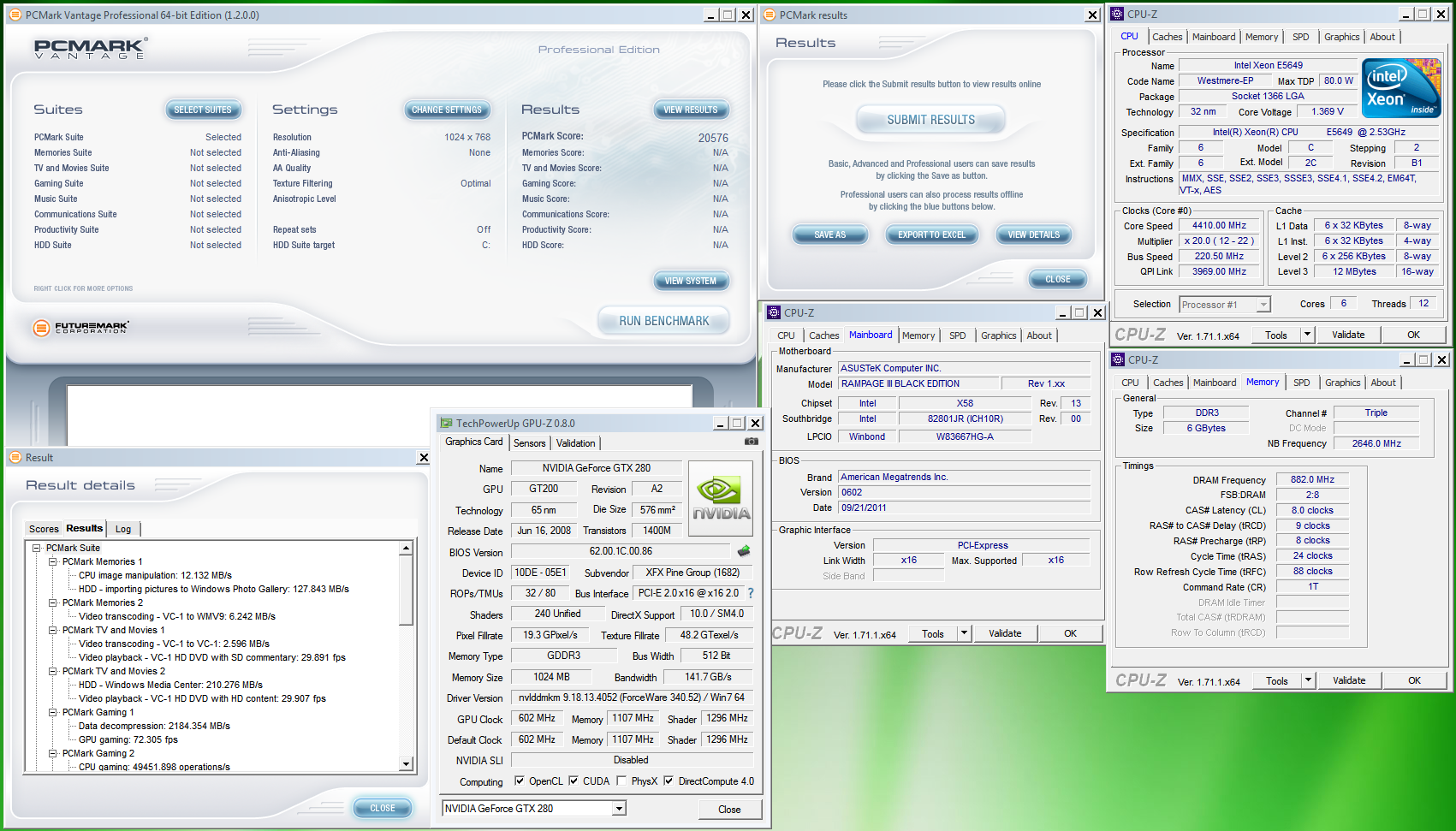This screenshot has height=831, width=1456.
Task: Click the NVIDIA logo in GPU-Z
Action: point(721,498)
